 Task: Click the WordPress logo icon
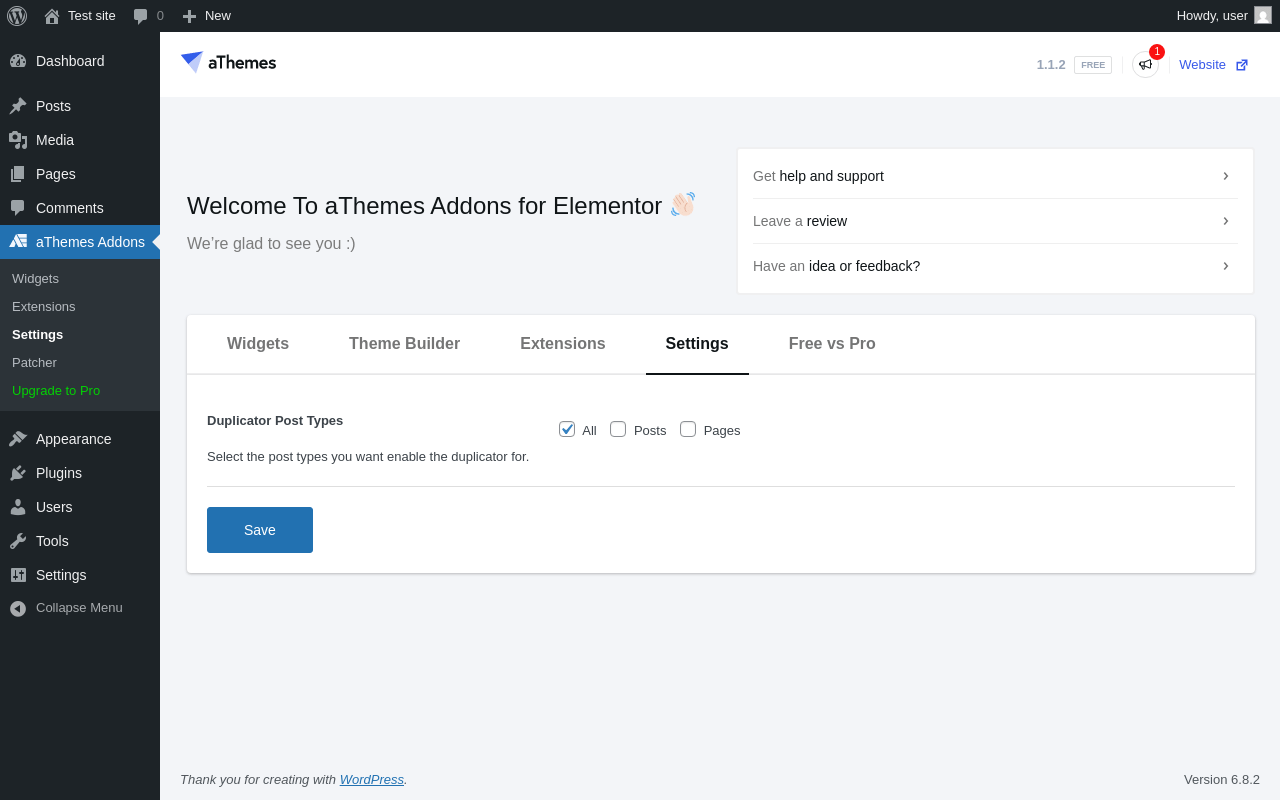point(17,16)
